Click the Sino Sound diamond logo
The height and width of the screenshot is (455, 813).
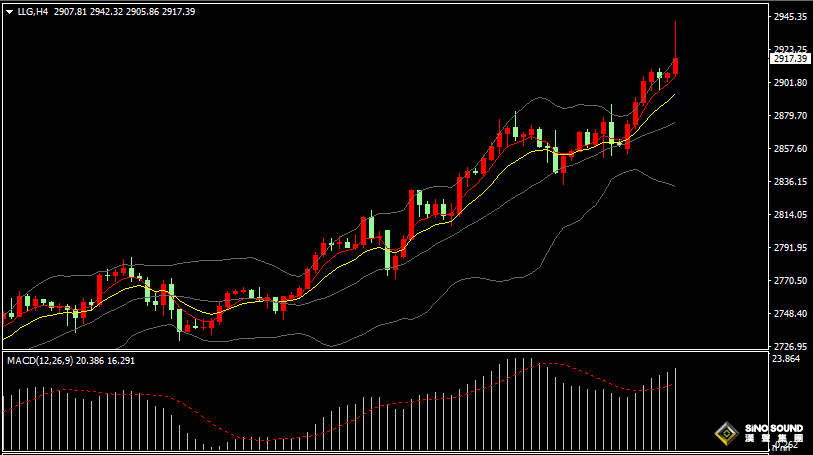[725, 433]
